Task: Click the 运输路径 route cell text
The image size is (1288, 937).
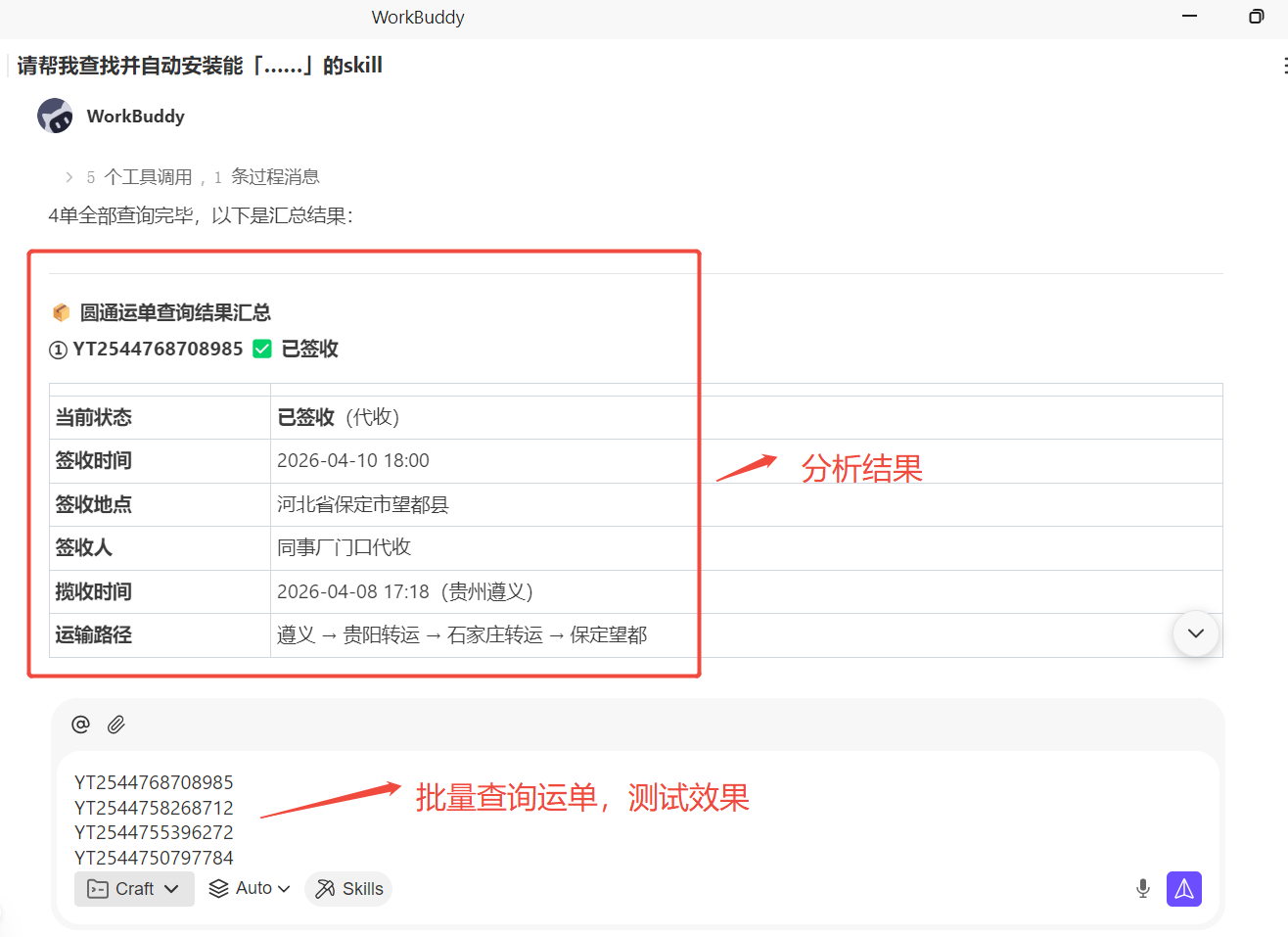Action: (x=461, y=635)
